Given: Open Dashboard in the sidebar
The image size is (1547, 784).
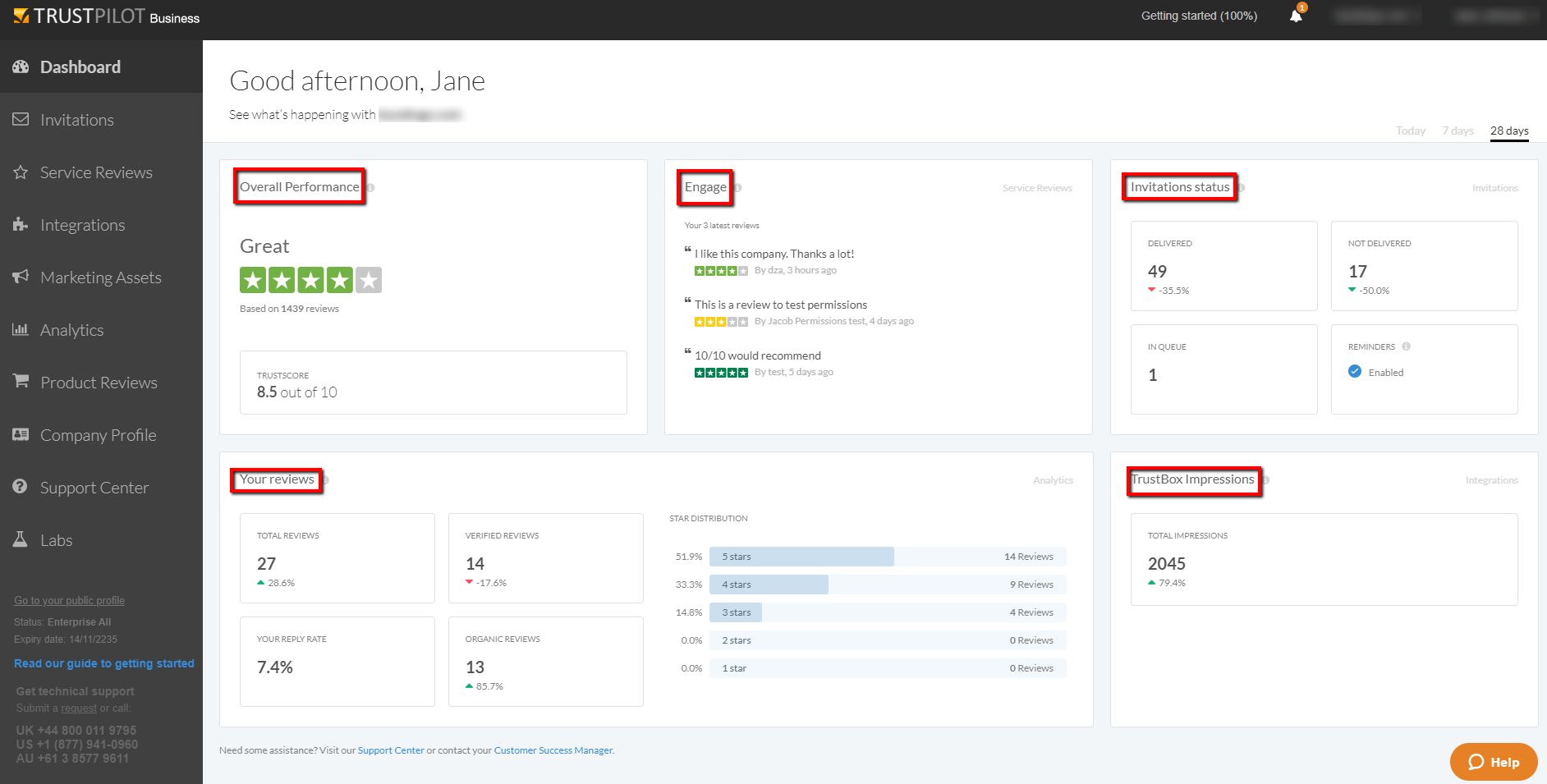Looking at the screenshot, I should pyautogui.click(x=101, y=67).
